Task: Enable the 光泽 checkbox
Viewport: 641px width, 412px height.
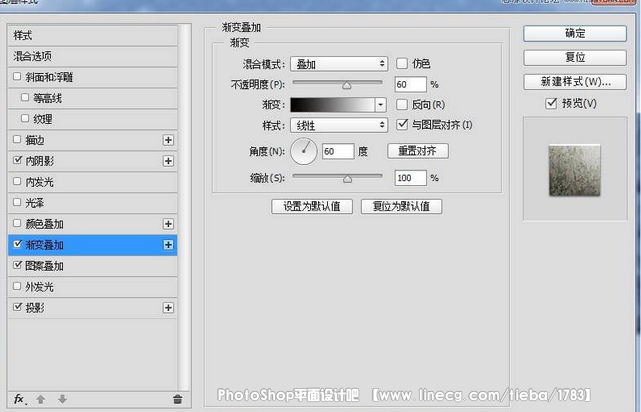Action: click(x=17, y=202)
